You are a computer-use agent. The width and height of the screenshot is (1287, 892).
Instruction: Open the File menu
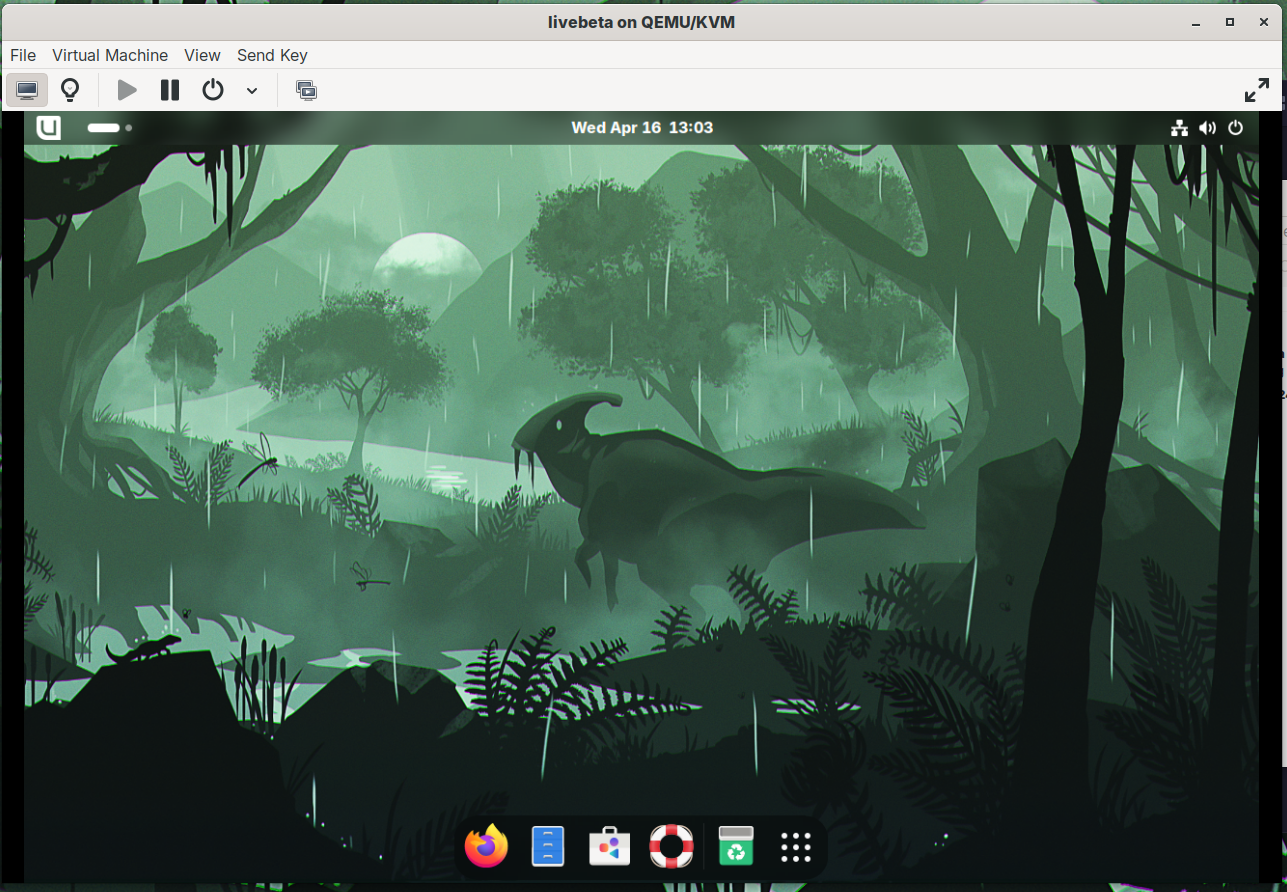(22, 55)
